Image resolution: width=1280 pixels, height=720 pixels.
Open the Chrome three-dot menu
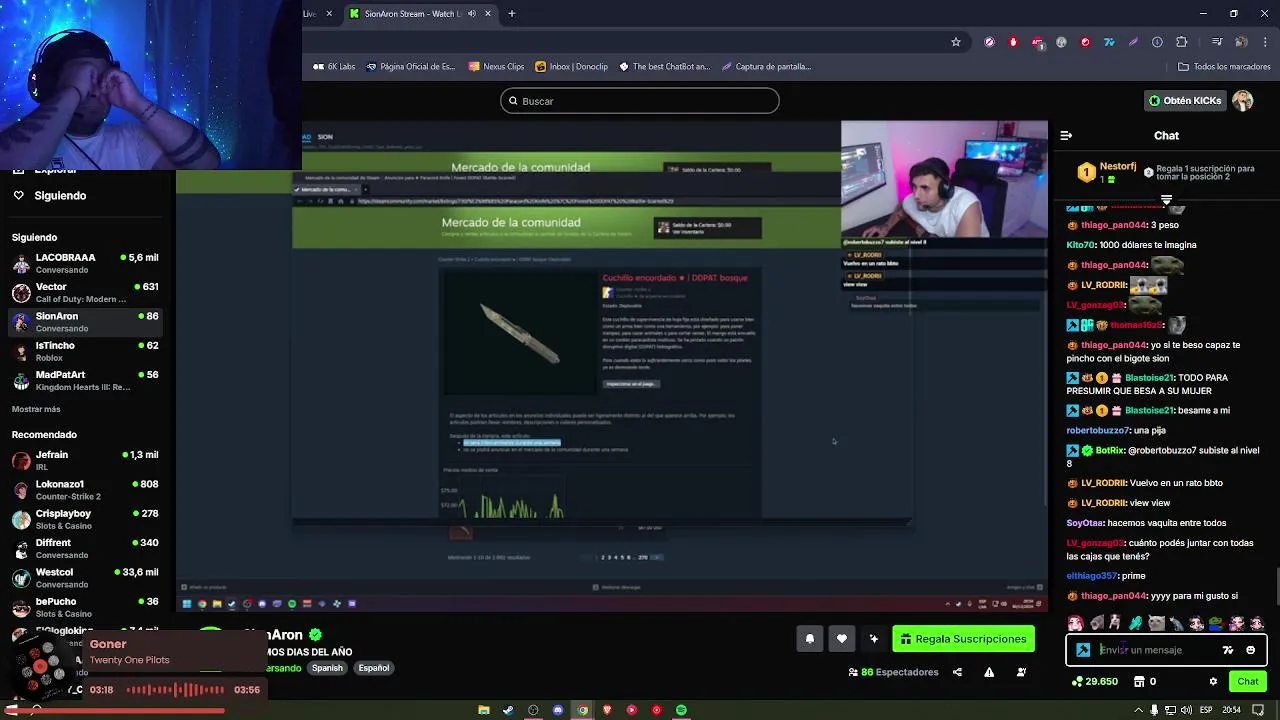click(x=1264, y=42)
